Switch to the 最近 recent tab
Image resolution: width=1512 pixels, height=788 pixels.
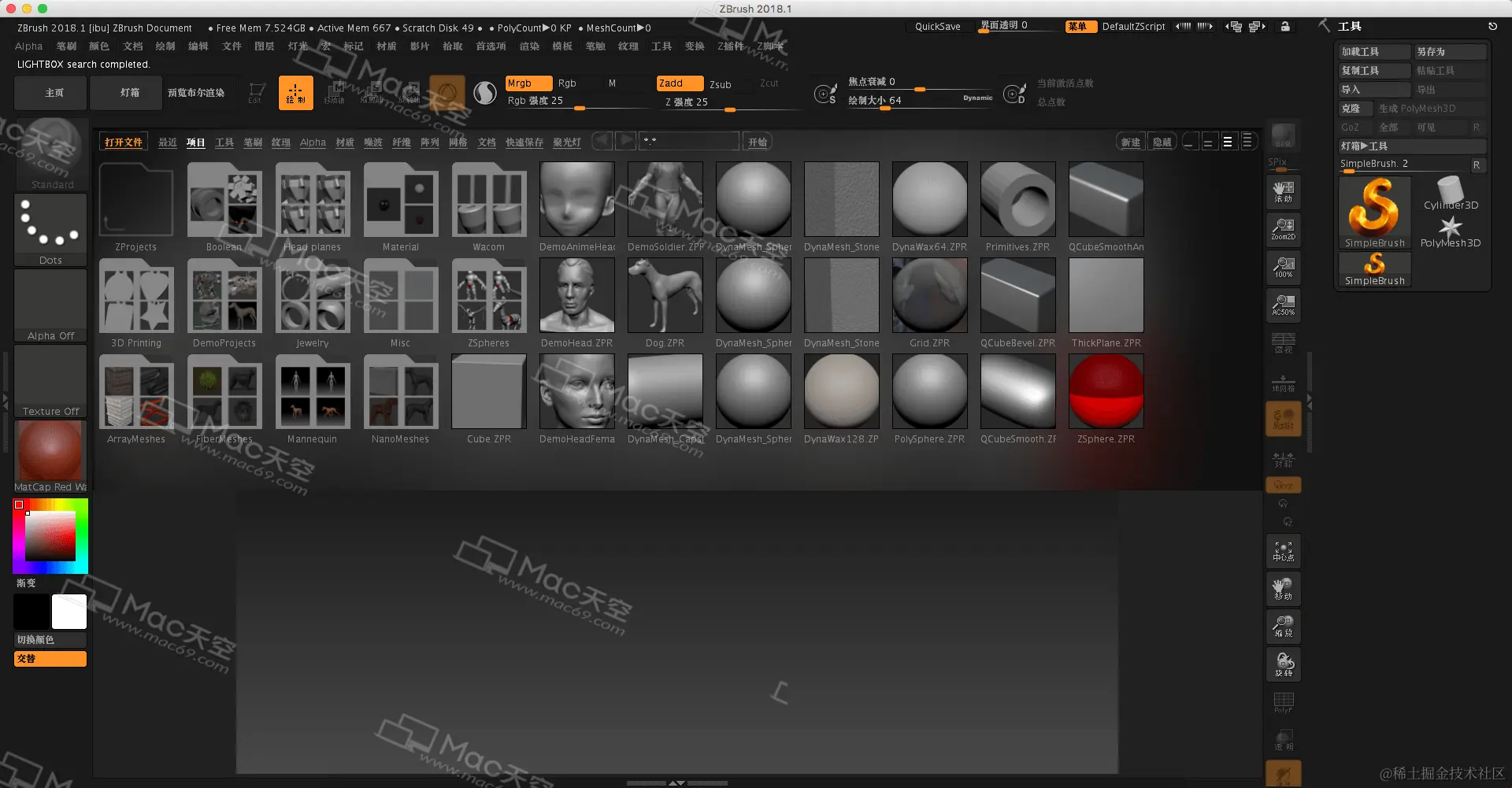pos(167,142)
